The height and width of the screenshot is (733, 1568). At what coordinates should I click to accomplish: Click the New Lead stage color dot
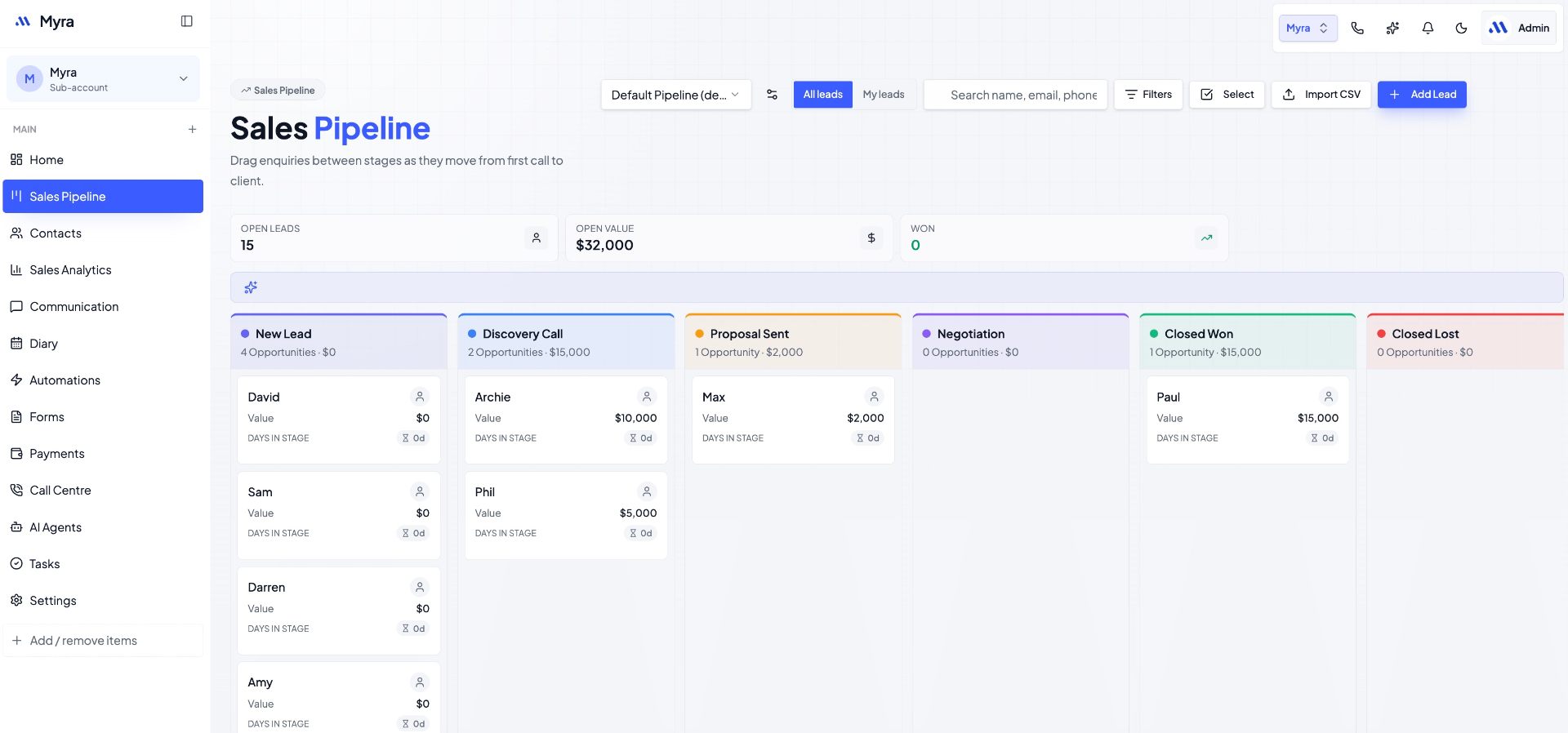(245, 334)
